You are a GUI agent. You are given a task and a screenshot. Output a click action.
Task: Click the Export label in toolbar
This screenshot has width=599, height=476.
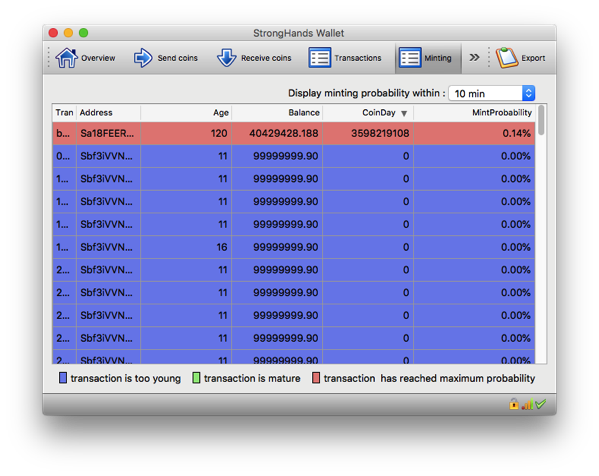533,58
